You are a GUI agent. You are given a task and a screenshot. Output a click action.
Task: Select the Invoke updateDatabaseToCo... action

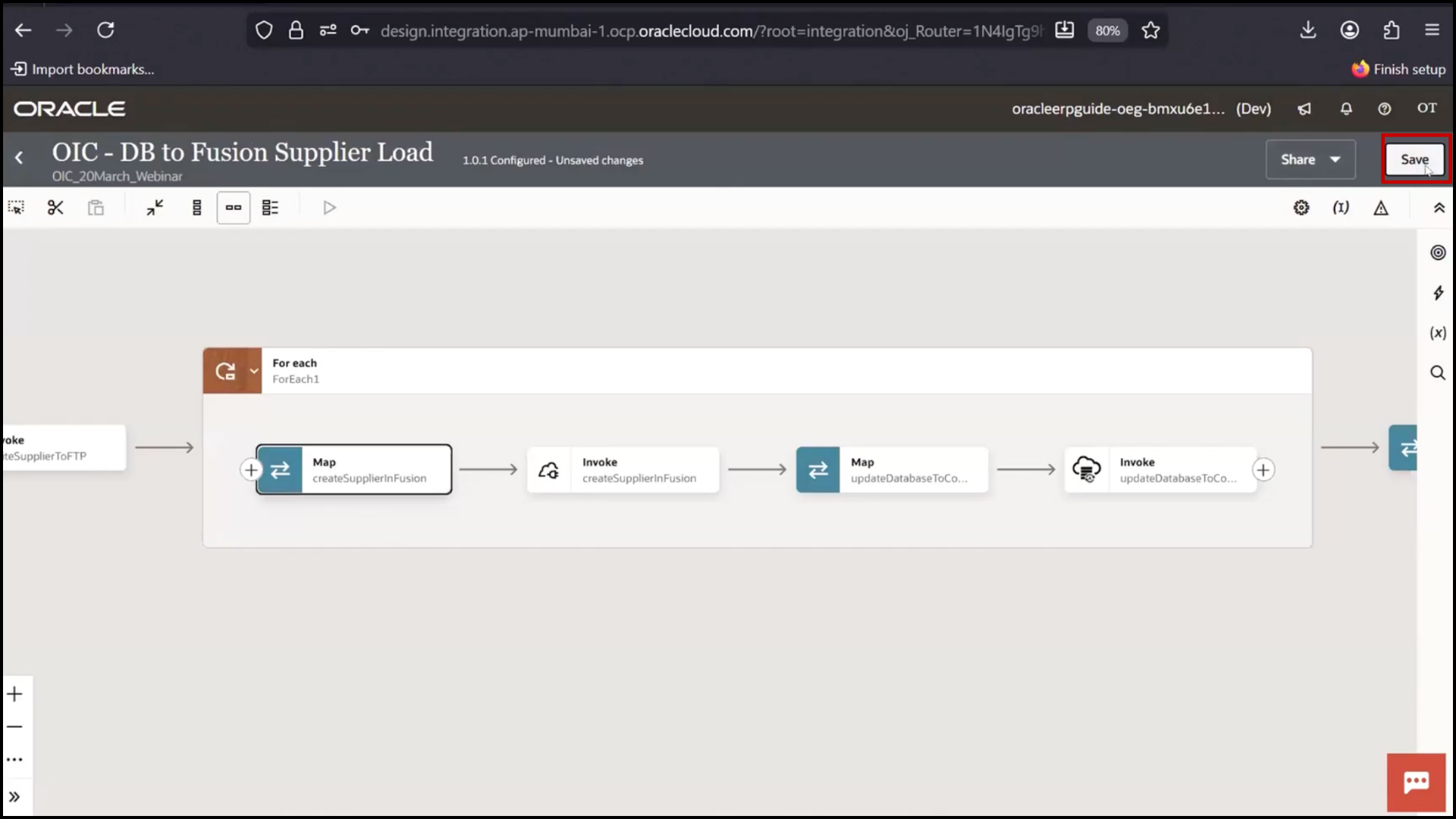[1160, 469]
